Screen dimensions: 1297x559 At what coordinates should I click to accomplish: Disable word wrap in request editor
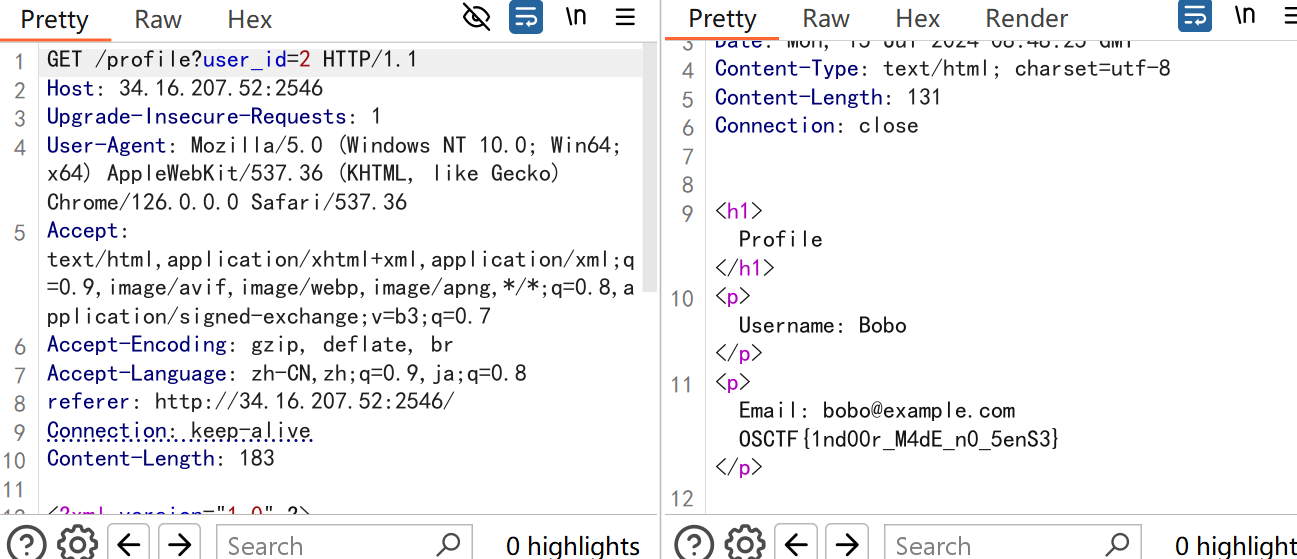coord(526,17)
